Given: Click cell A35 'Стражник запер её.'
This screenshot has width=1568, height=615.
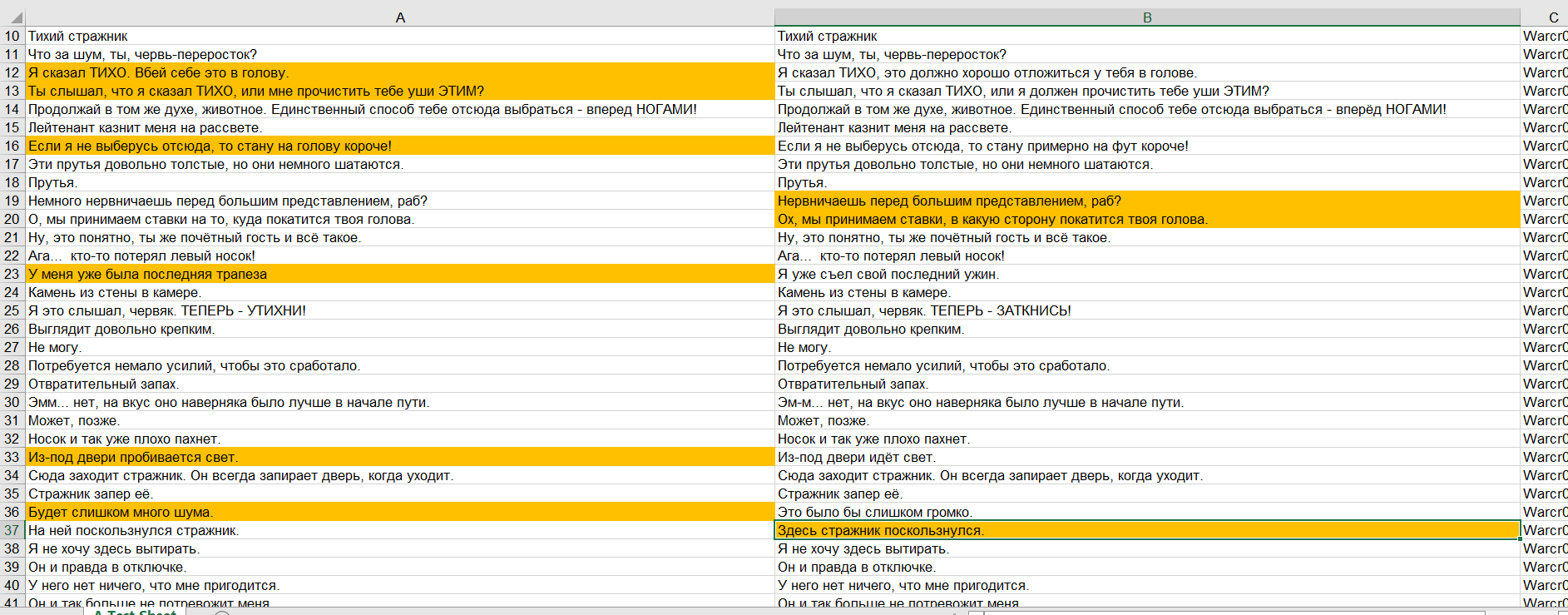Looking at the screenshot, I should click(x=400, y=493).
